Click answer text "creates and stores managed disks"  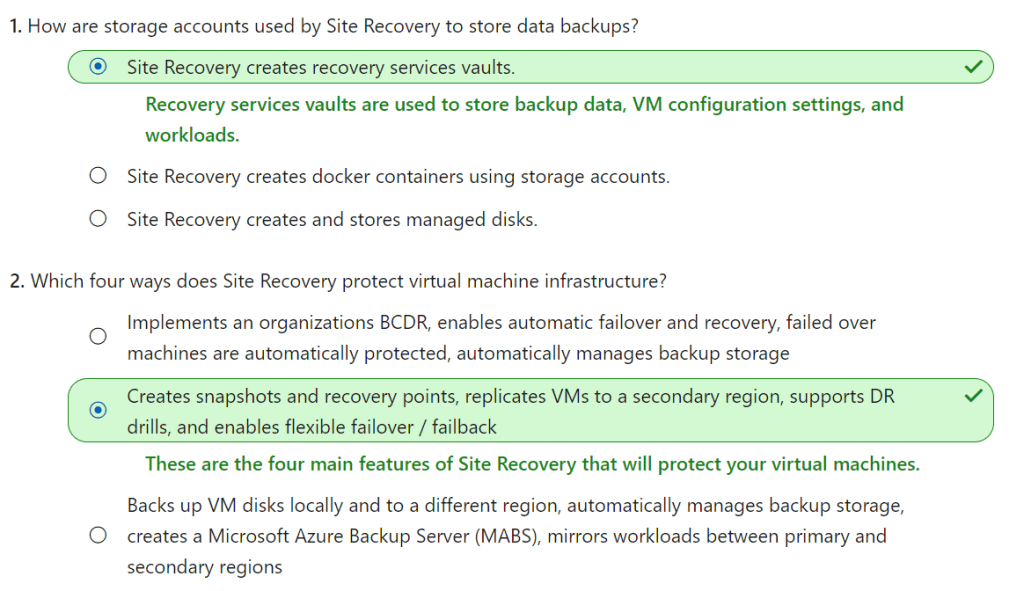coord(331,219)
